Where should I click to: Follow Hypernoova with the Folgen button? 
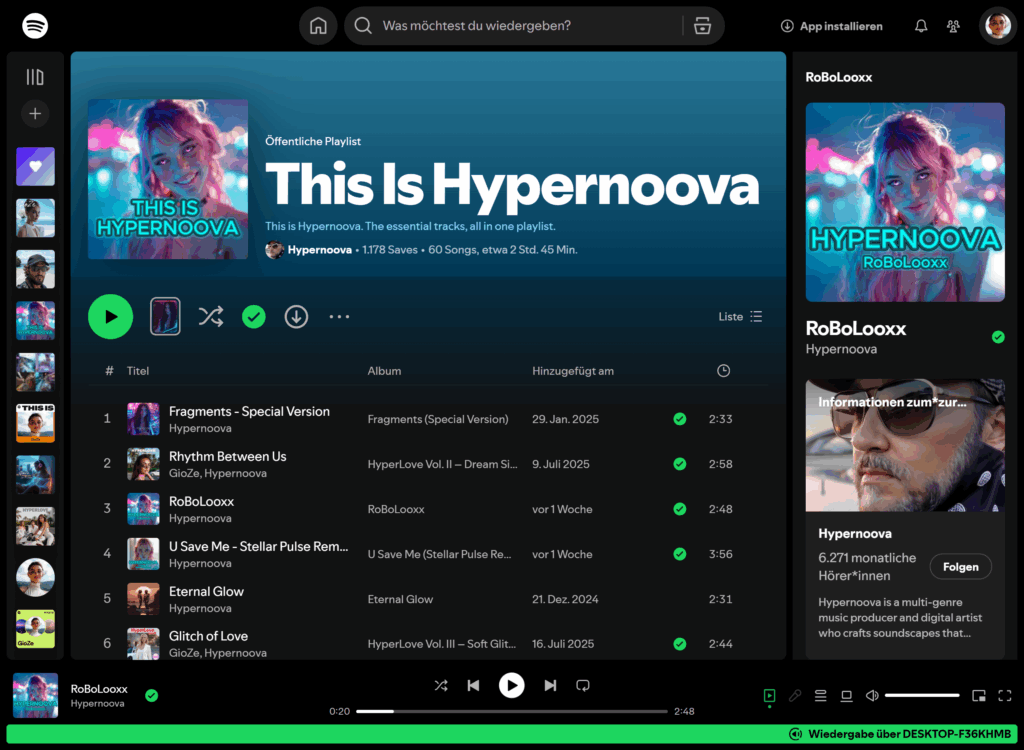point(961,567)
